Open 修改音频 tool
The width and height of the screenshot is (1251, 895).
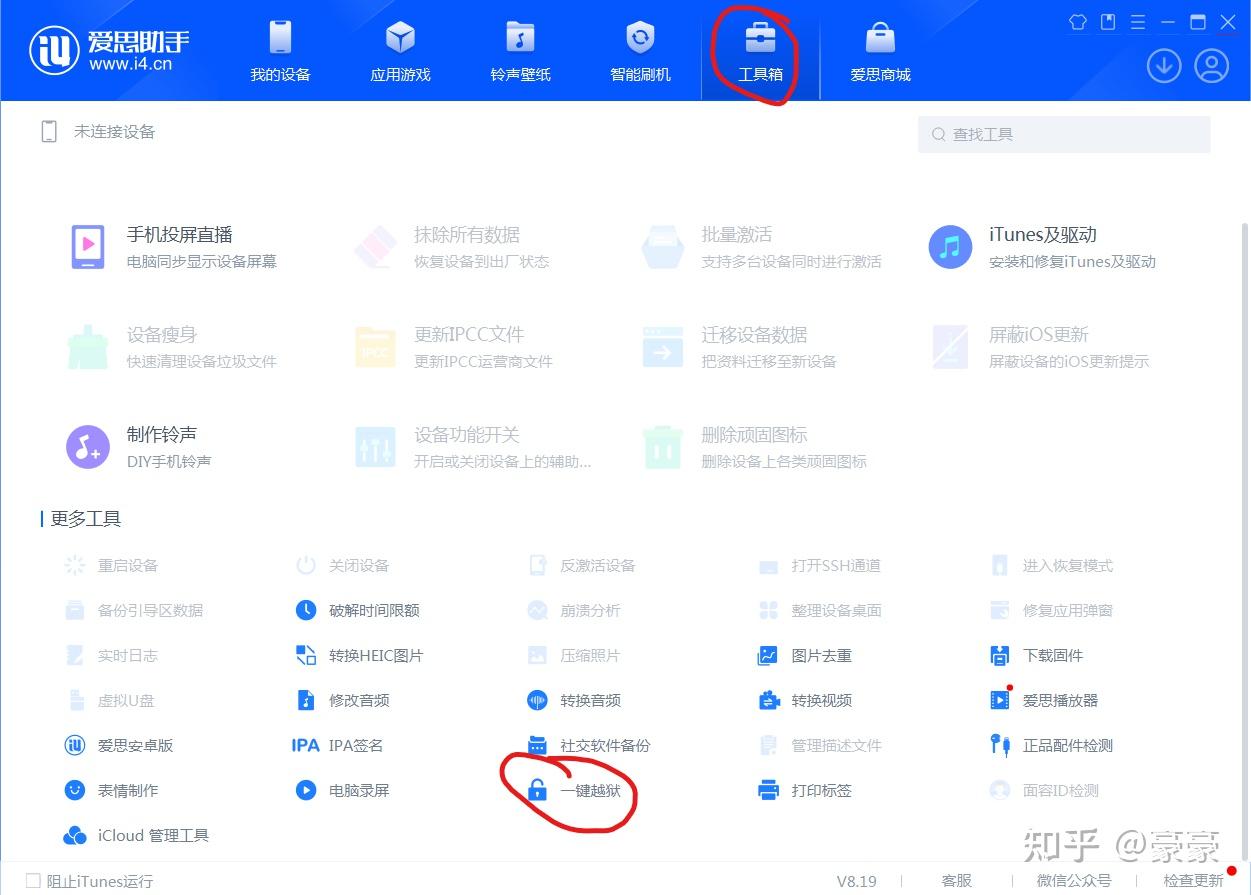click(342, 700)
